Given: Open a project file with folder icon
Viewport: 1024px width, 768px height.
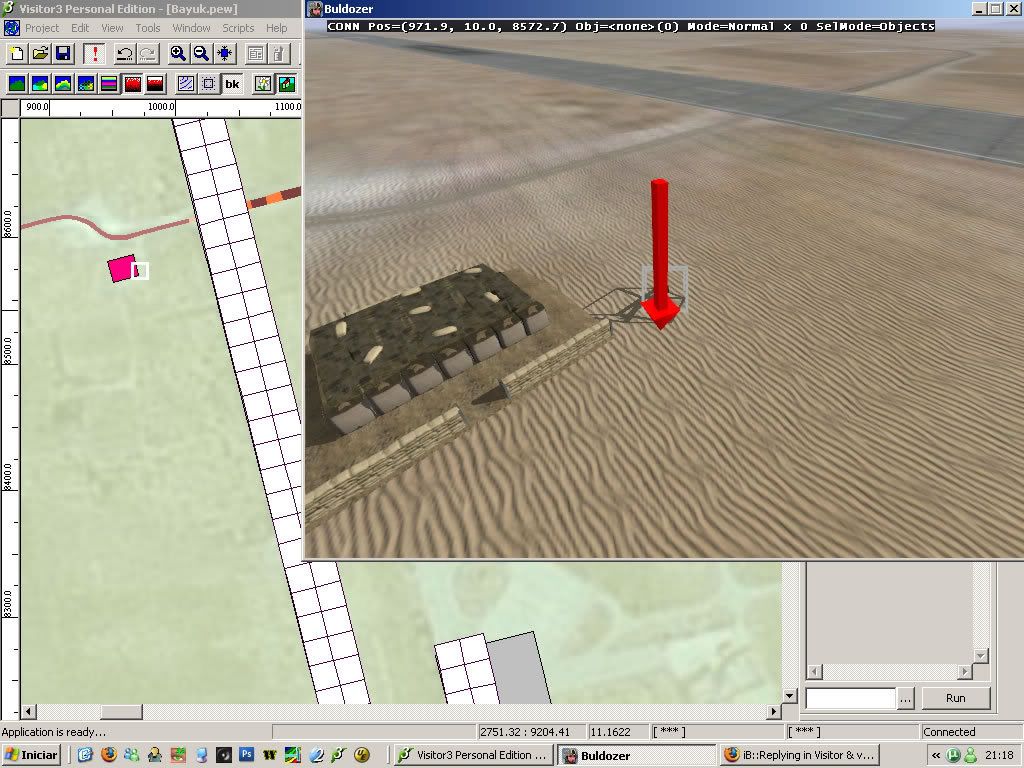Looking at the screenshot, I should click(40, 53).
